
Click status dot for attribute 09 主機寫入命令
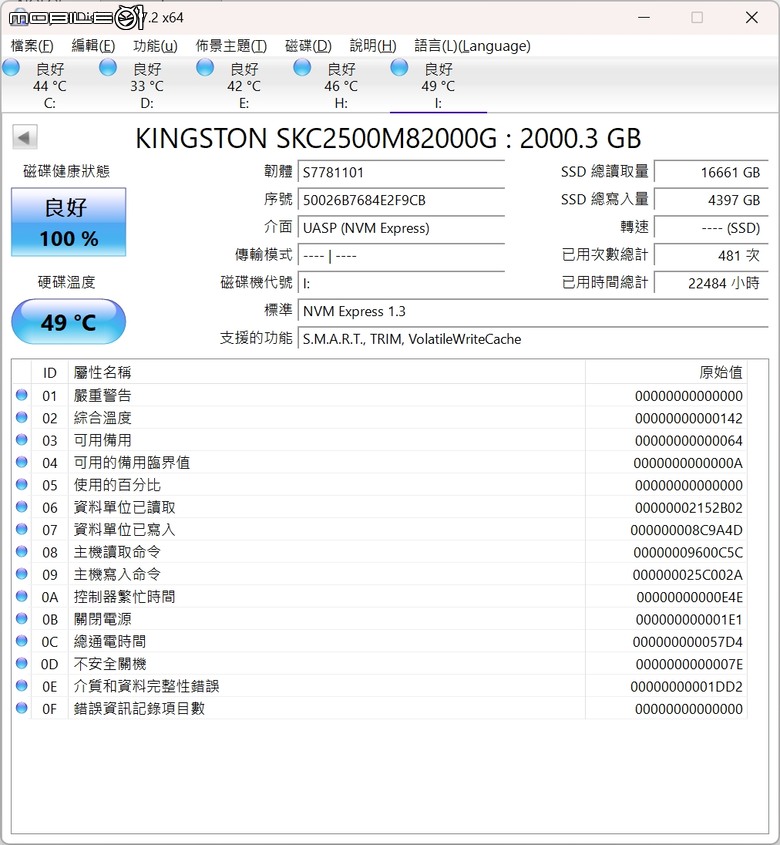click(22, 574)
